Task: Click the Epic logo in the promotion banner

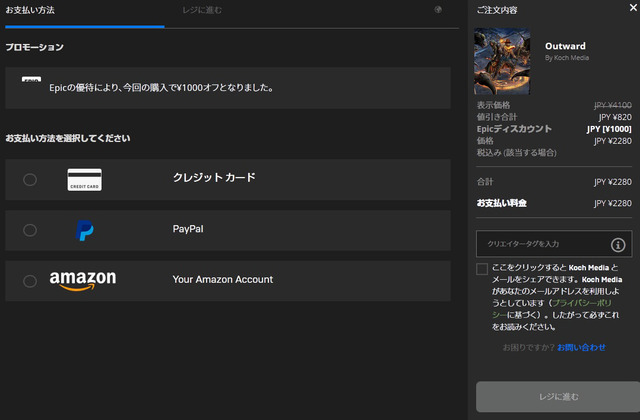Action: [x=32, y=82]
